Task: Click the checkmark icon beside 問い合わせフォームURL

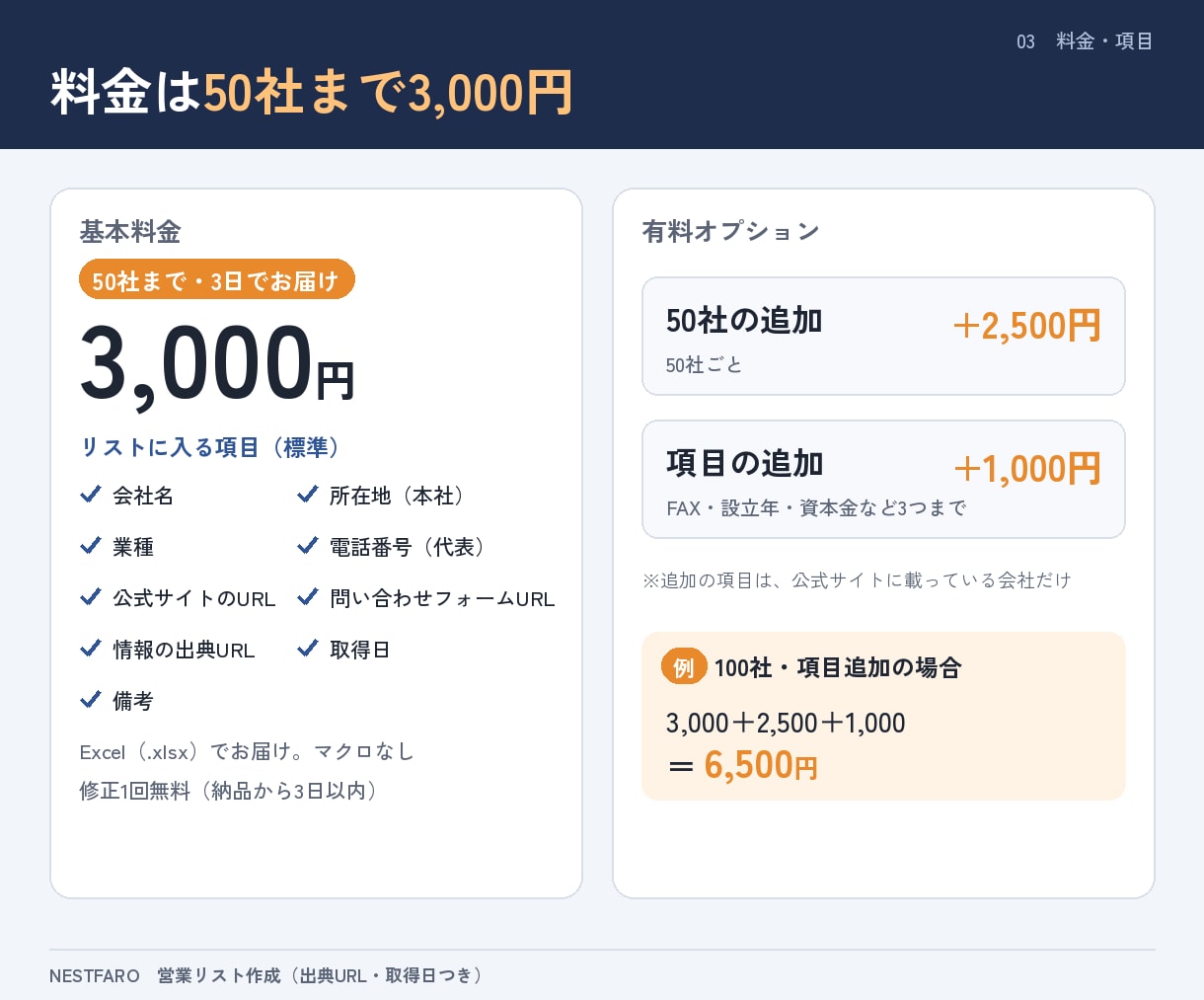Action: pos(308,596)
